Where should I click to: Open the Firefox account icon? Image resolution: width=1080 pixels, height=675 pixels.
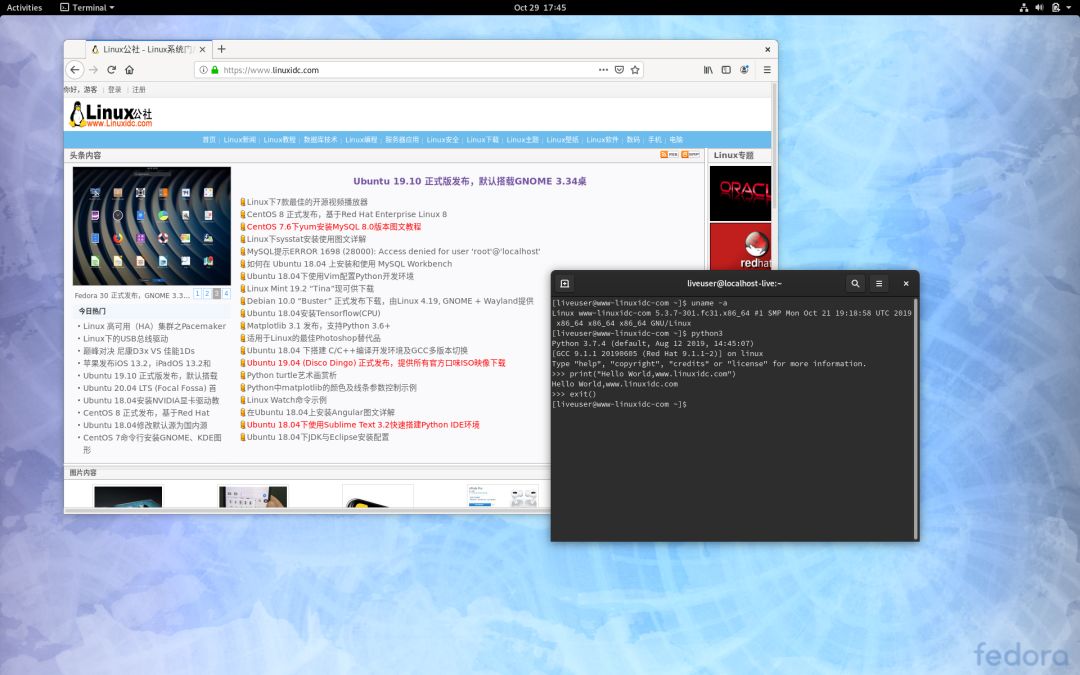(x=745, y=70)
